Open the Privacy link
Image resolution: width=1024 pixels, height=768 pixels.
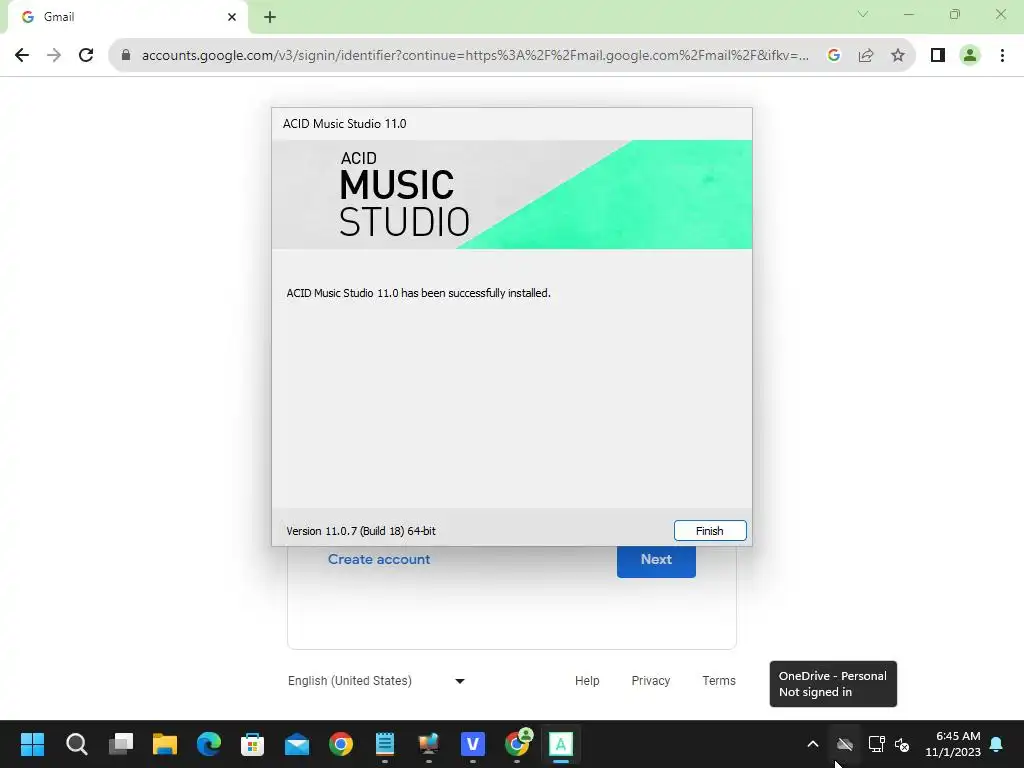click(650, 681)
